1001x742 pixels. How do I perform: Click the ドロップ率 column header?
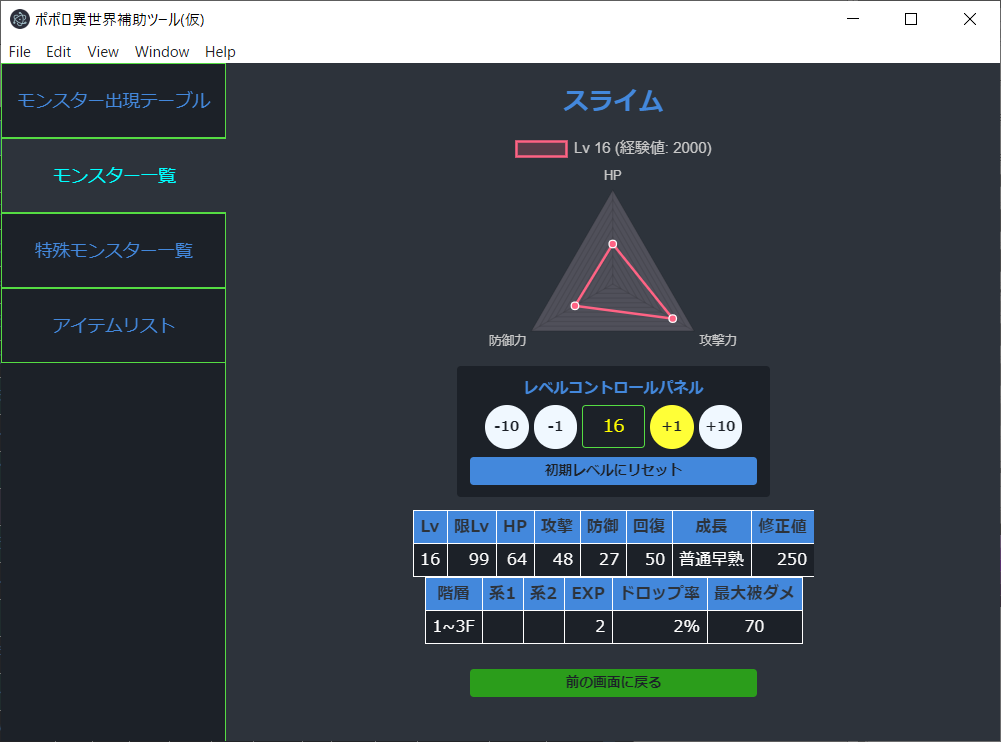(659, 593)
